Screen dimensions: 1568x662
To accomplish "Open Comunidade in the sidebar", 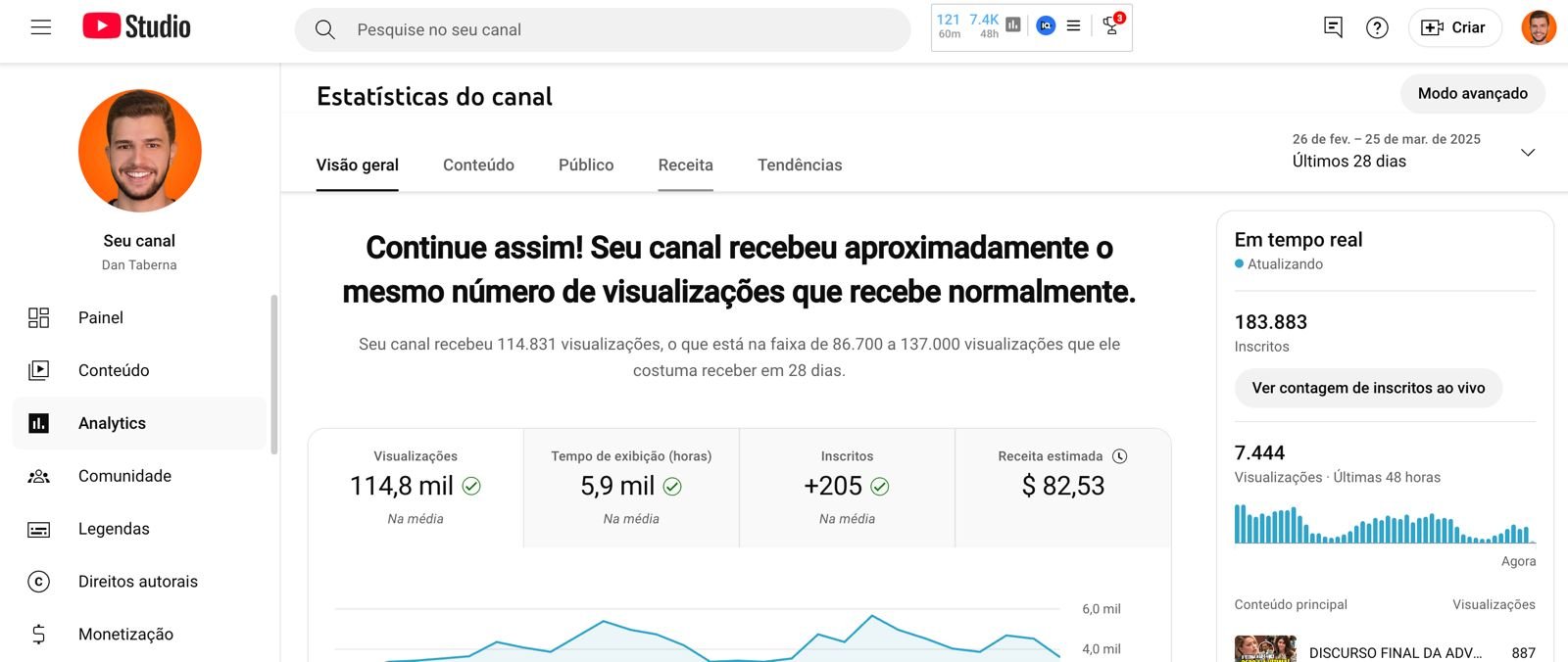I will coord(140,476).
